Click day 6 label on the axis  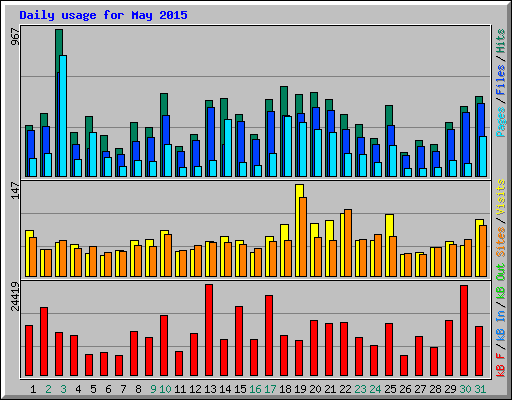(108, 389)
